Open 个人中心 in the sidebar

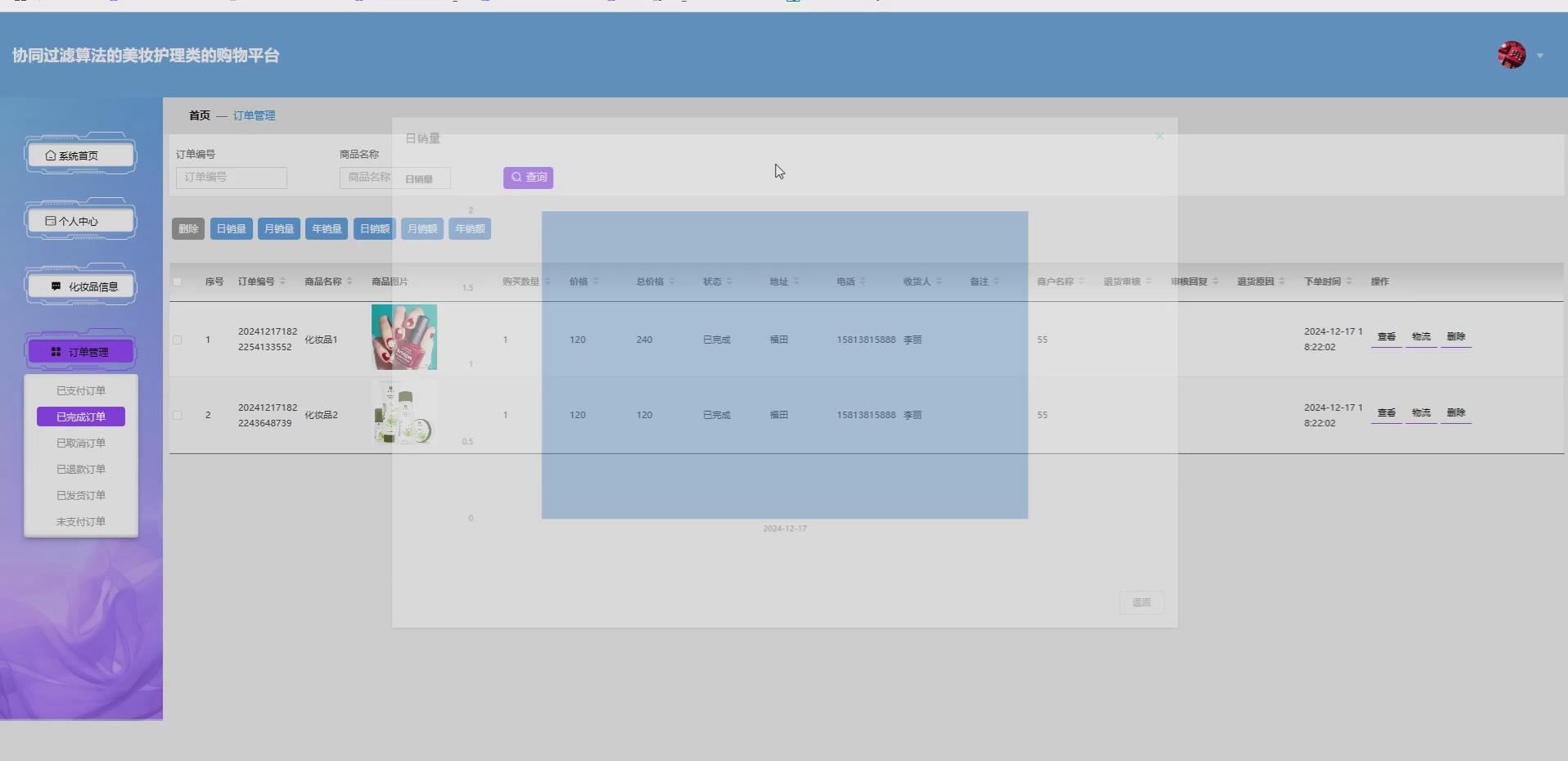coord(80,221)
